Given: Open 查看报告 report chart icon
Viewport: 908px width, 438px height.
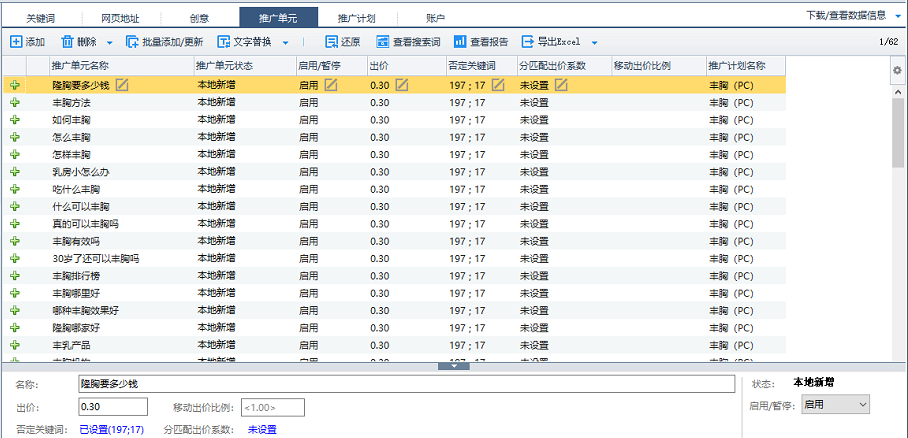Looking at the screenshot, I should (459, 42).
